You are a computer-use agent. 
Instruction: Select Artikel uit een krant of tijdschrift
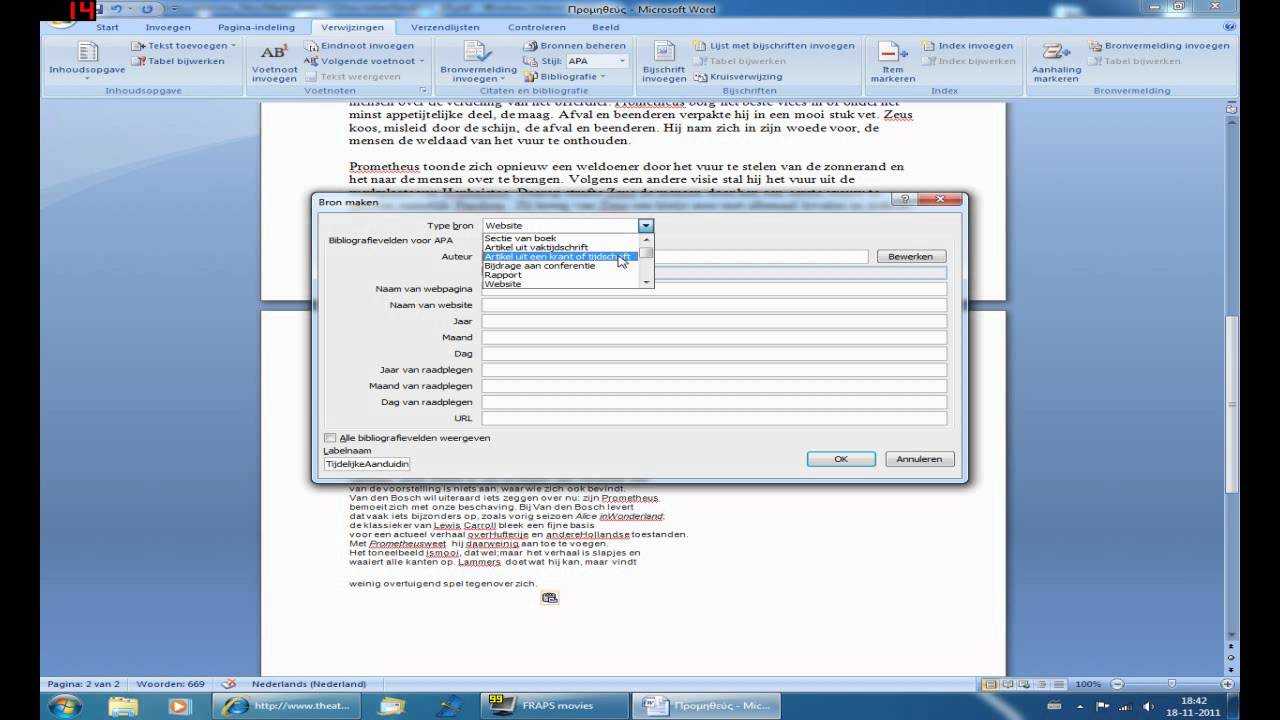(558, 257)
